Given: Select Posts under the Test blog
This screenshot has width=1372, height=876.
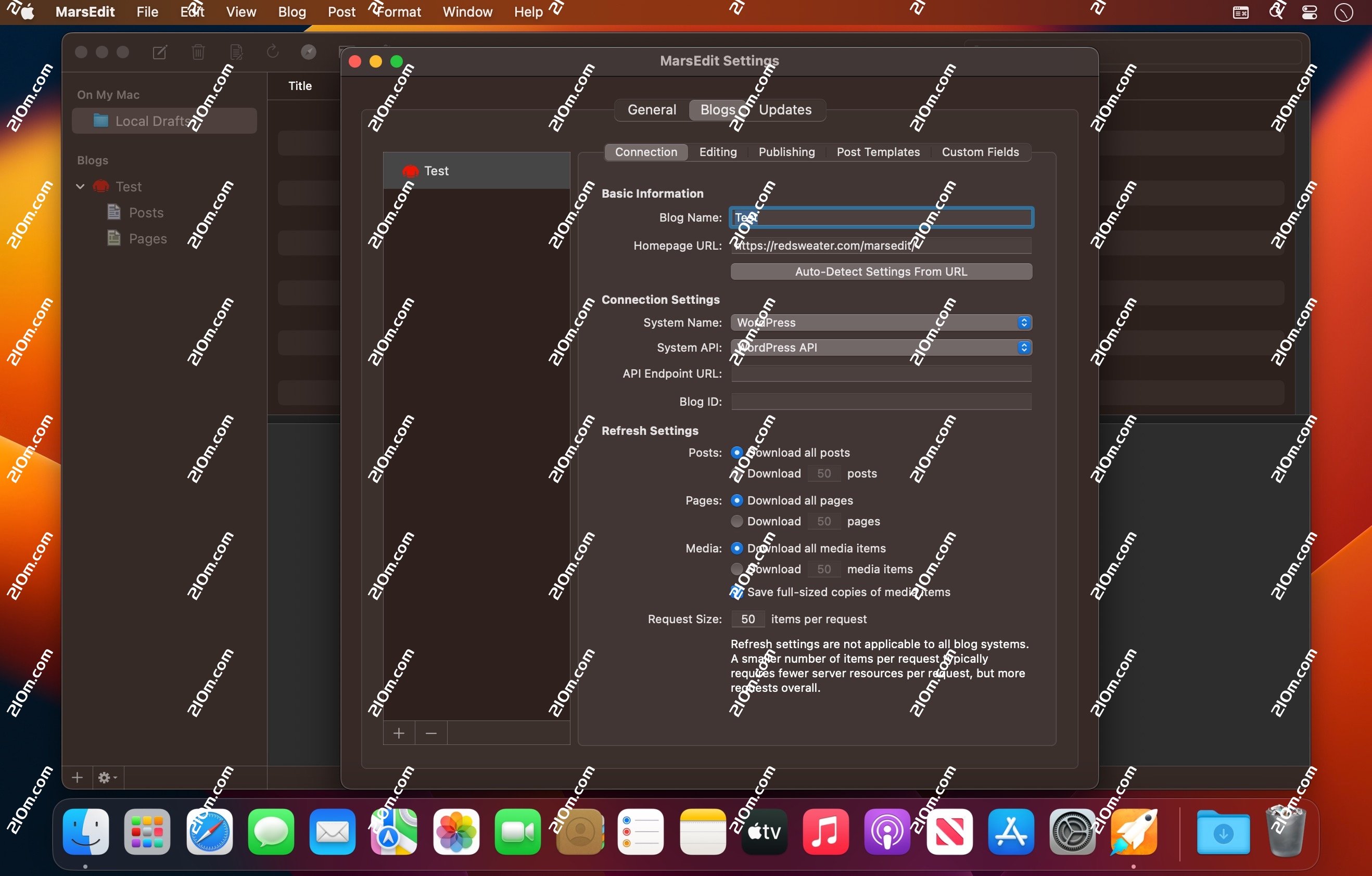Looking at the screenshot, I should click(x=146, y=212).
